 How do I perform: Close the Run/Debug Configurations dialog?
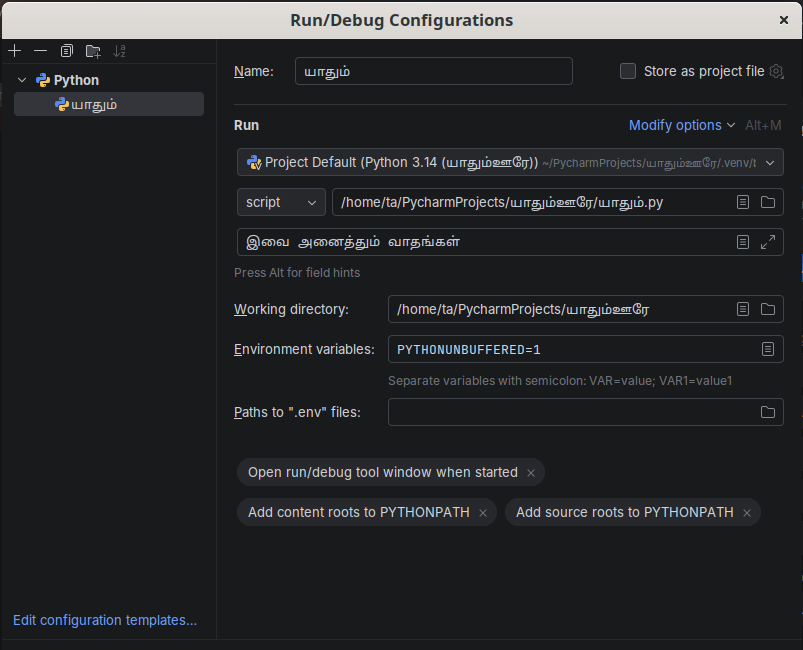point(784,20)
